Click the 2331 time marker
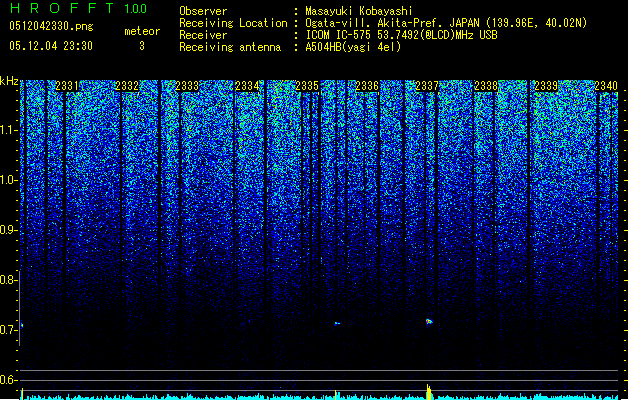 67,86
